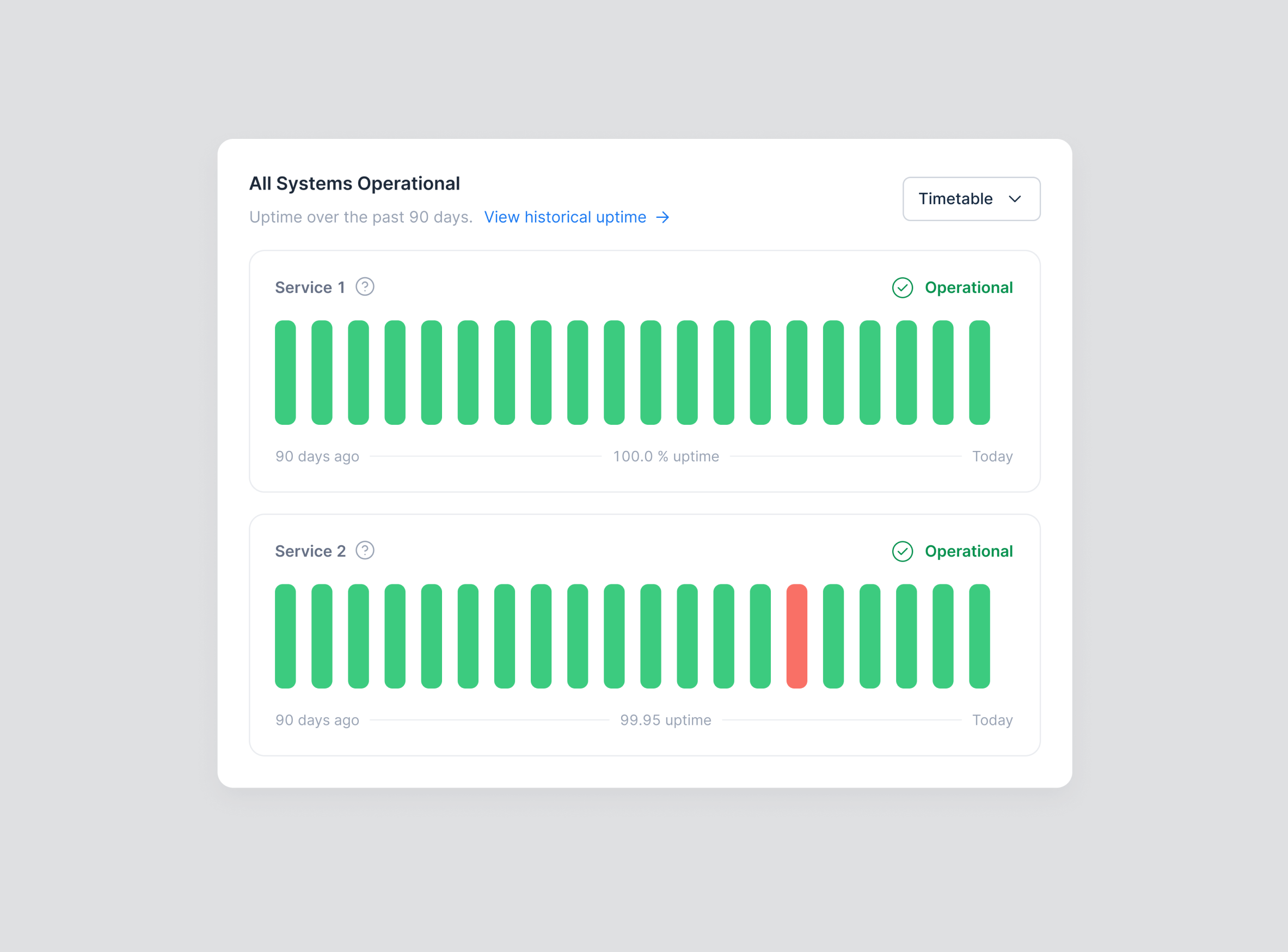This screenshot has height=952, width=1288.
Task: Click the first green uptime bar for Service 1
Action: pyautogui.click(x=285, y=373)
